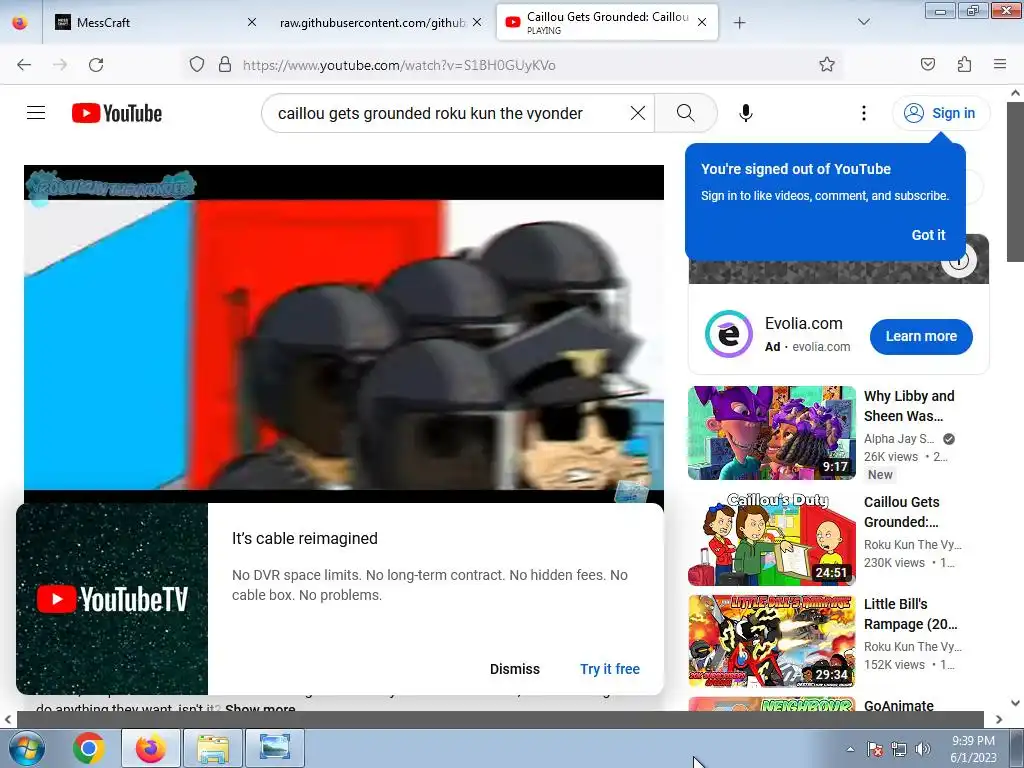Viewport: 1024px width, 768px height.
Task: Click the Evolia.com ad logo
Action: coord(728,334)
